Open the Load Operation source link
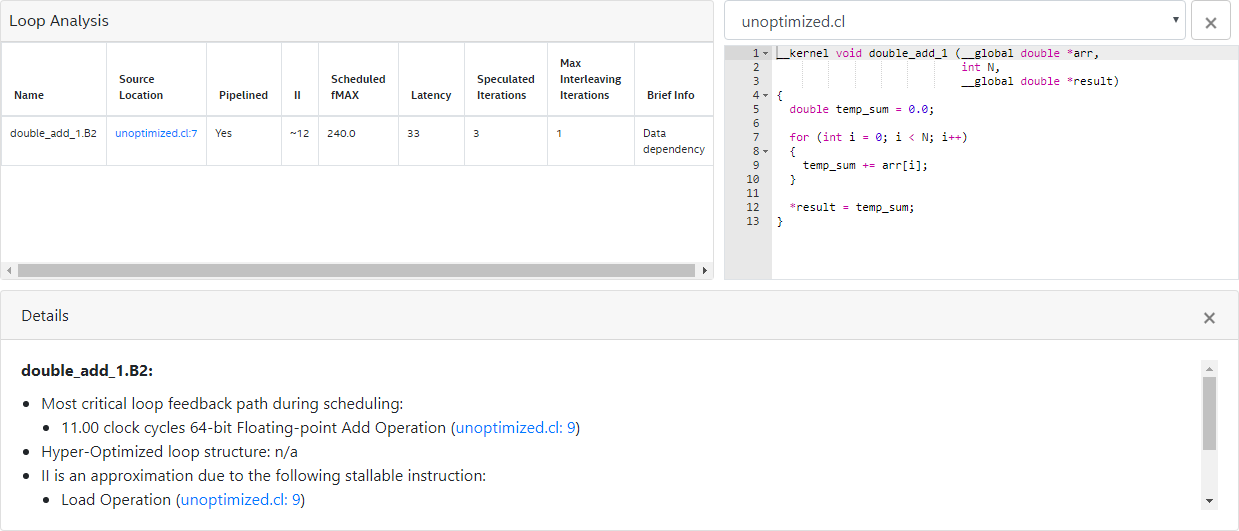 241,500
